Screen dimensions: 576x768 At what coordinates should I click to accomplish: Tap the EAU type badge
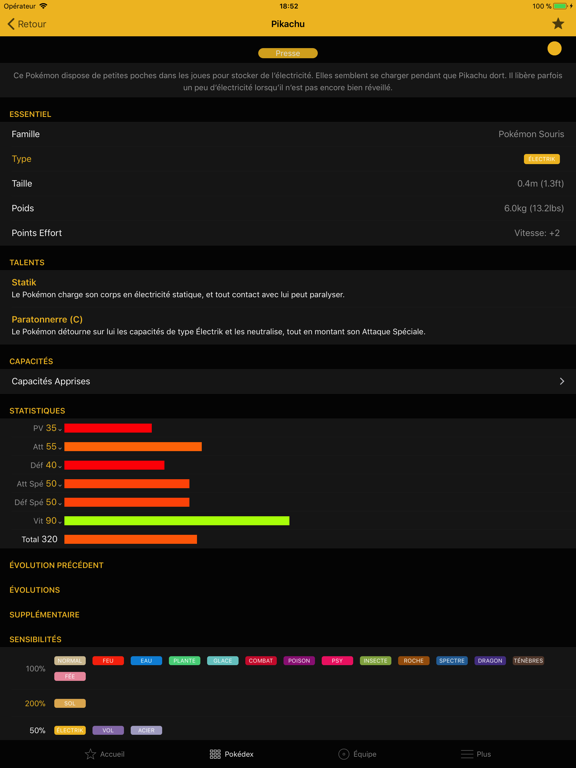(x=146, y=661)
